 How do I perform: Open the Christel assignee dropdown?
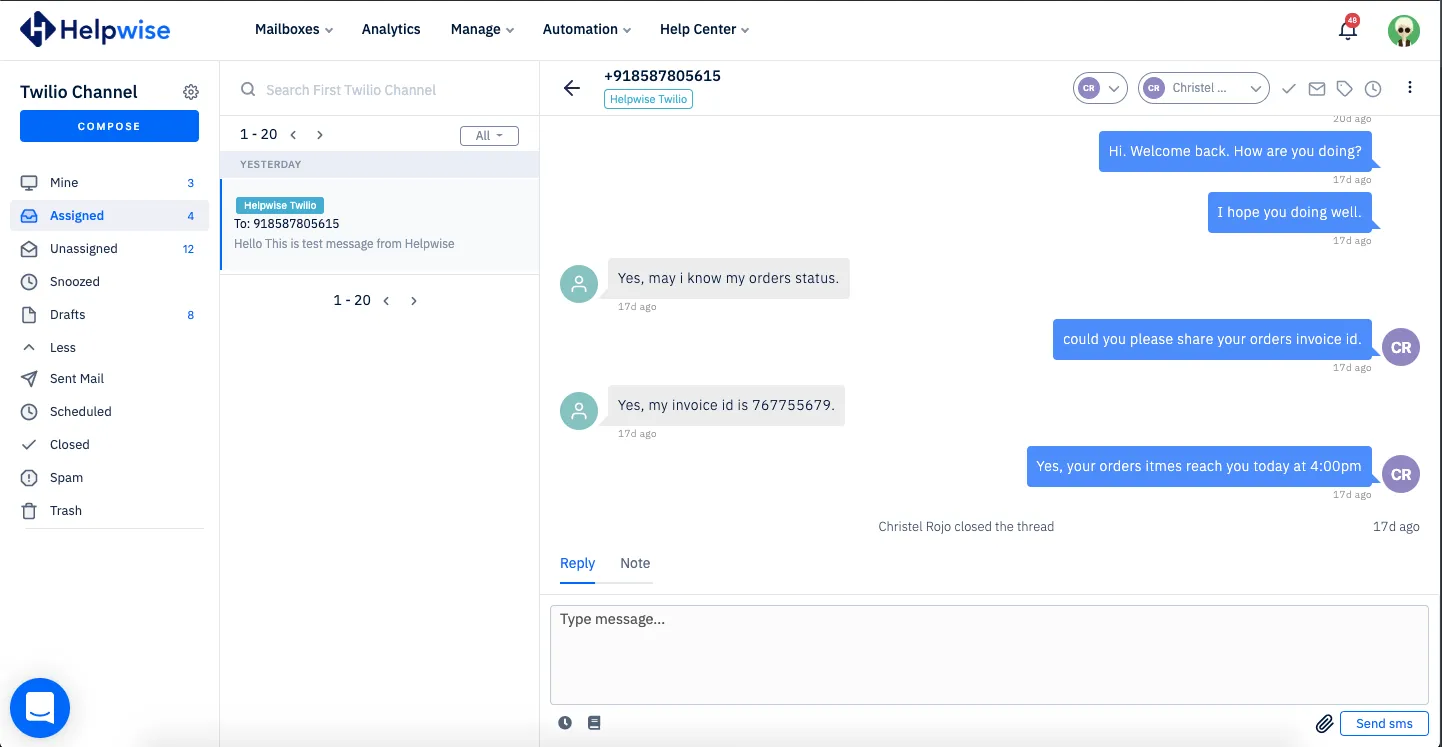click(1204, 88)
